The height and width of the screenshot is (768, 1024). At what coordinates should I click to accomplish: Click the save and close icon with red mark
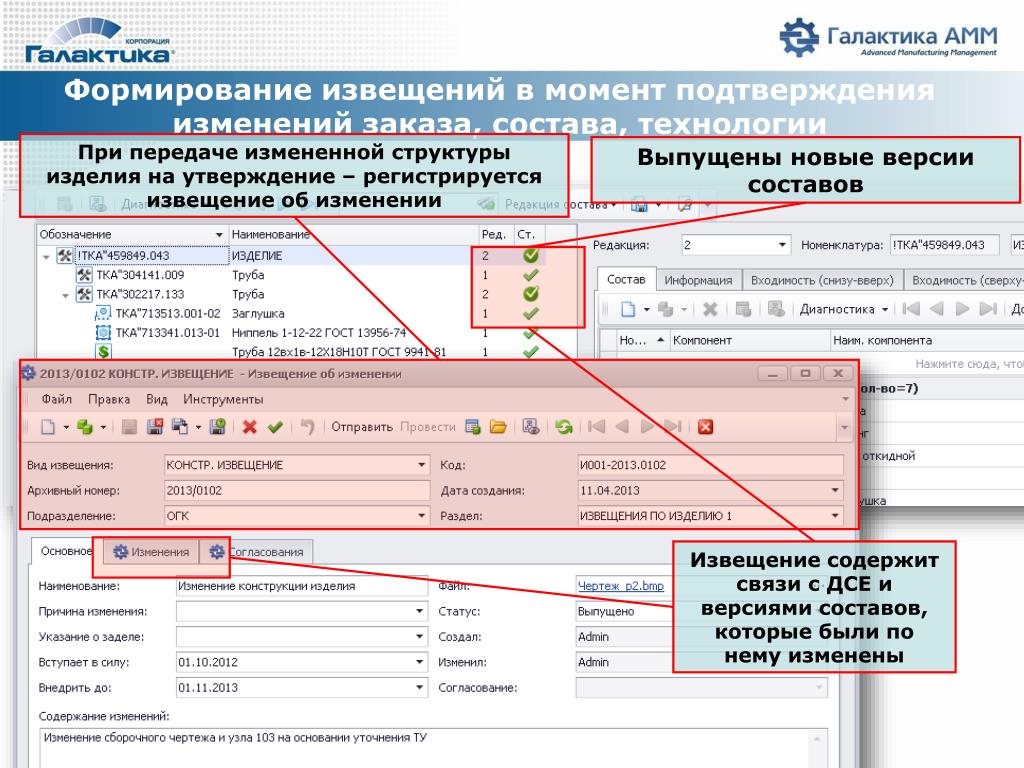tap(155, 427)
